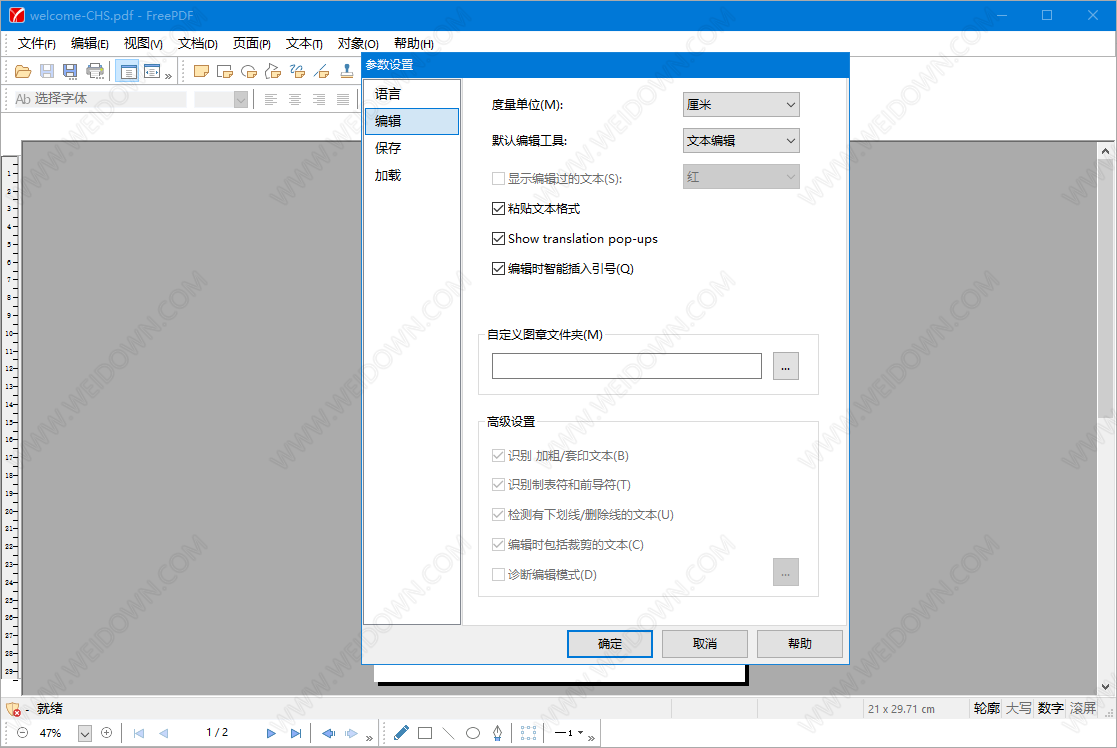Image resolution: width=1117 pixels, height=748 pixels.
Task: Click the 确定 button
Action: [x=610, y=644]
